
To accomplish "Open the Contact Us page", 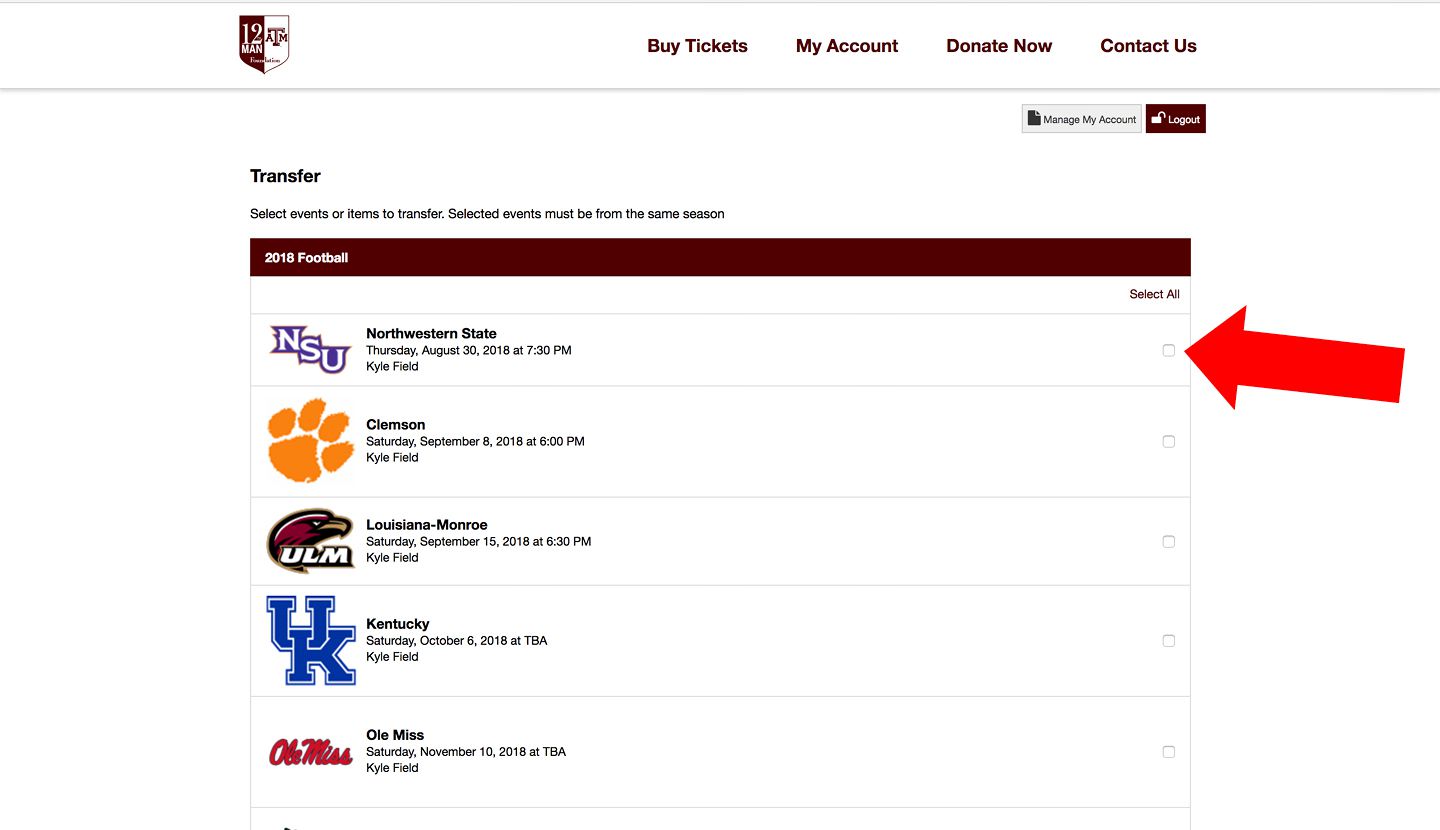I will [x=1148, y=46].
